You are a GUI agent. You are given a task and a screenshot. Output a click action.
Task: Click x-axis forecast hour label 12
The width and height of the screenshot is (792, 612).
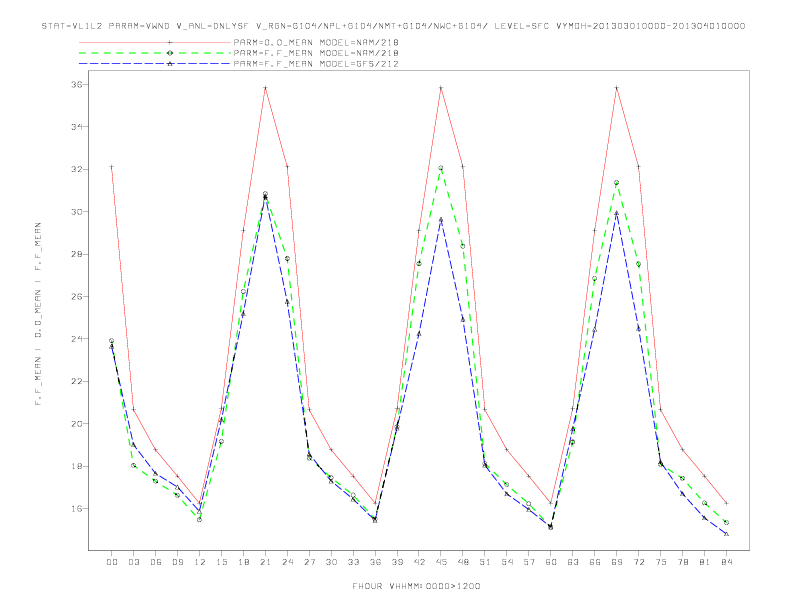200,562
